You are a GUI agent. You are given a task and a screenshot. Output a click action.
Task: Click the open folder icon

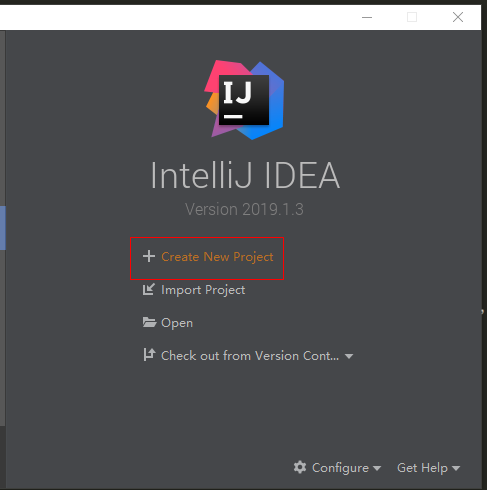pyautogui.click(x=149, y=322)
